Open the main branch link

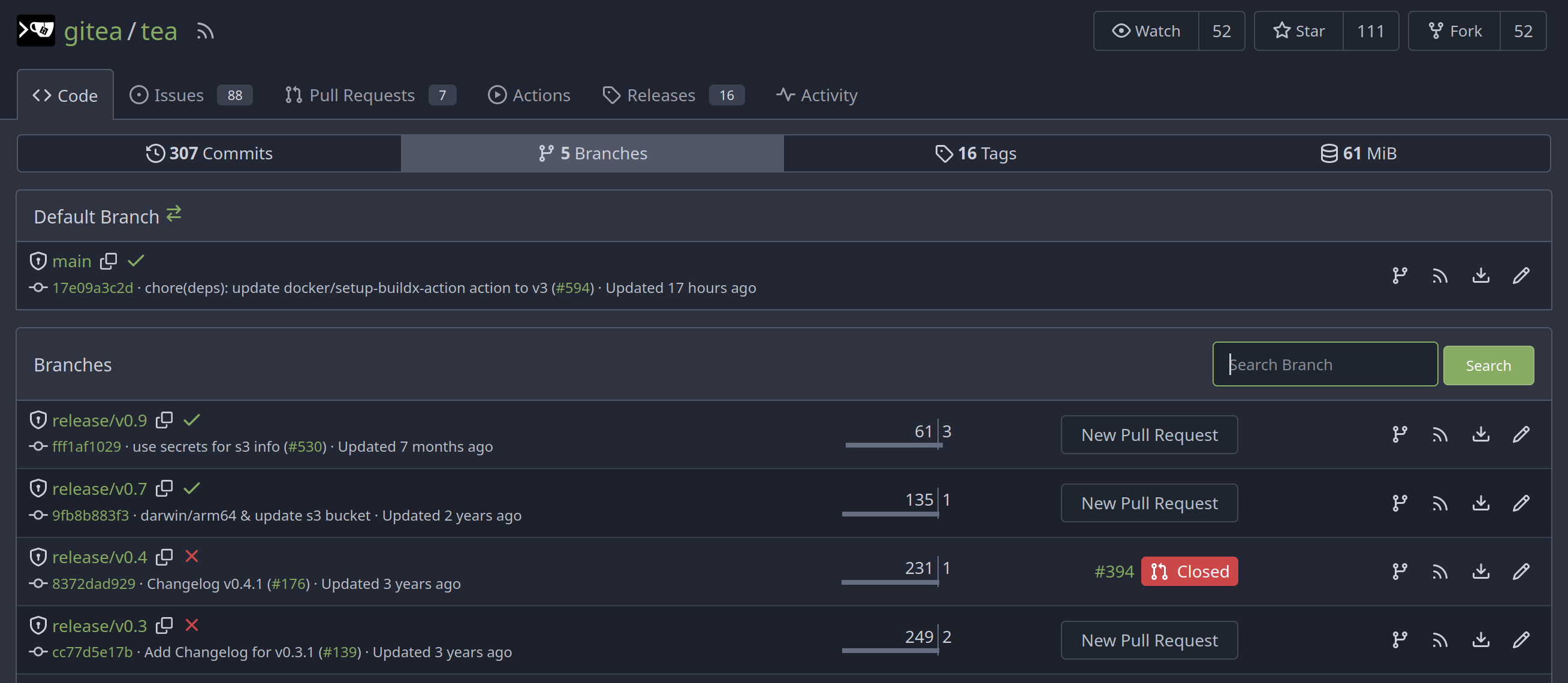[72, 261]
